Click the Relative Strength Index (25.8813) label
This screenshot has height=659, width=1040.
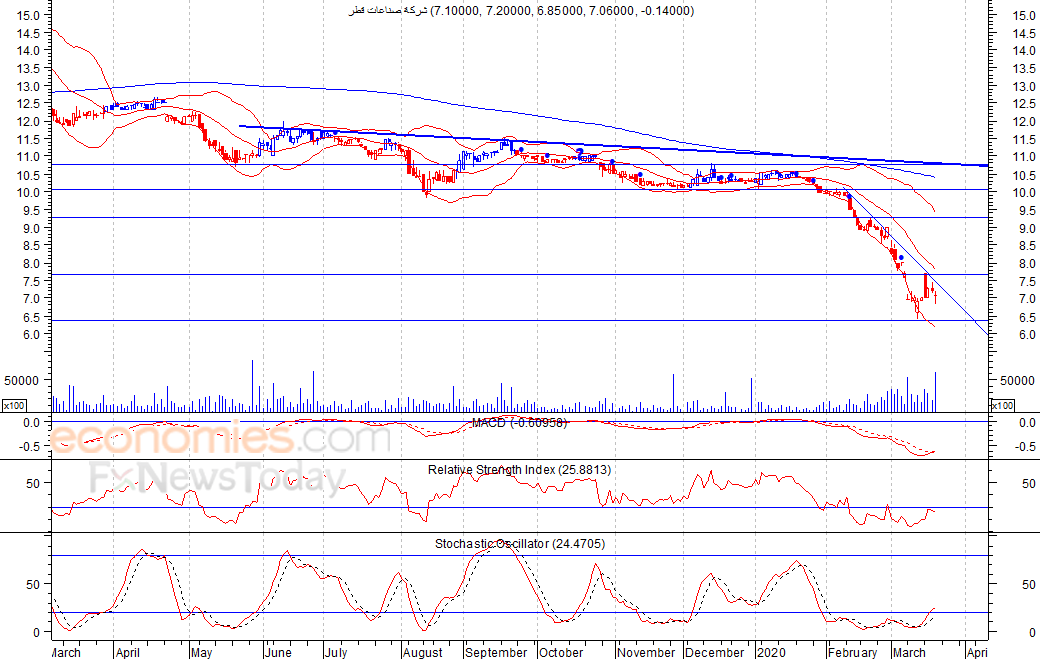[519, 469]
